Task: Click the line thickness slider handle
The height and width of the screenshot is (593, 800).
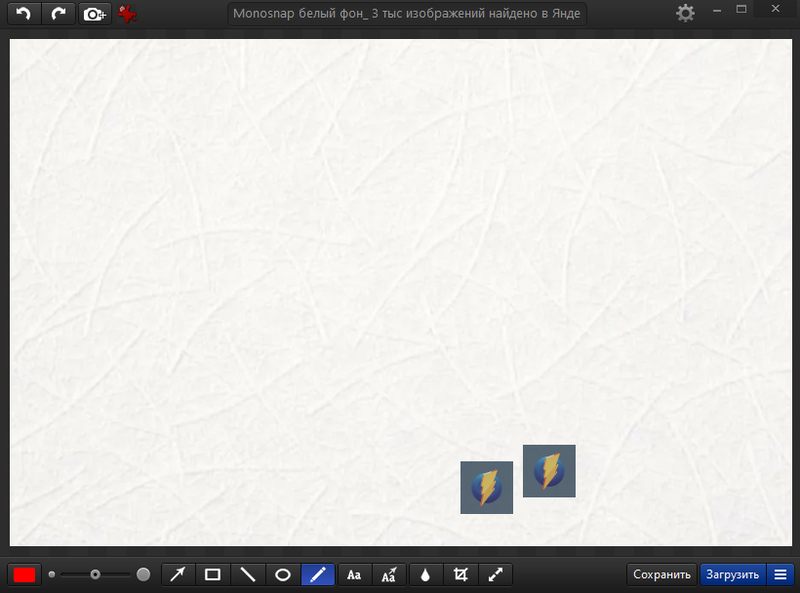Action: pos(95,575)
